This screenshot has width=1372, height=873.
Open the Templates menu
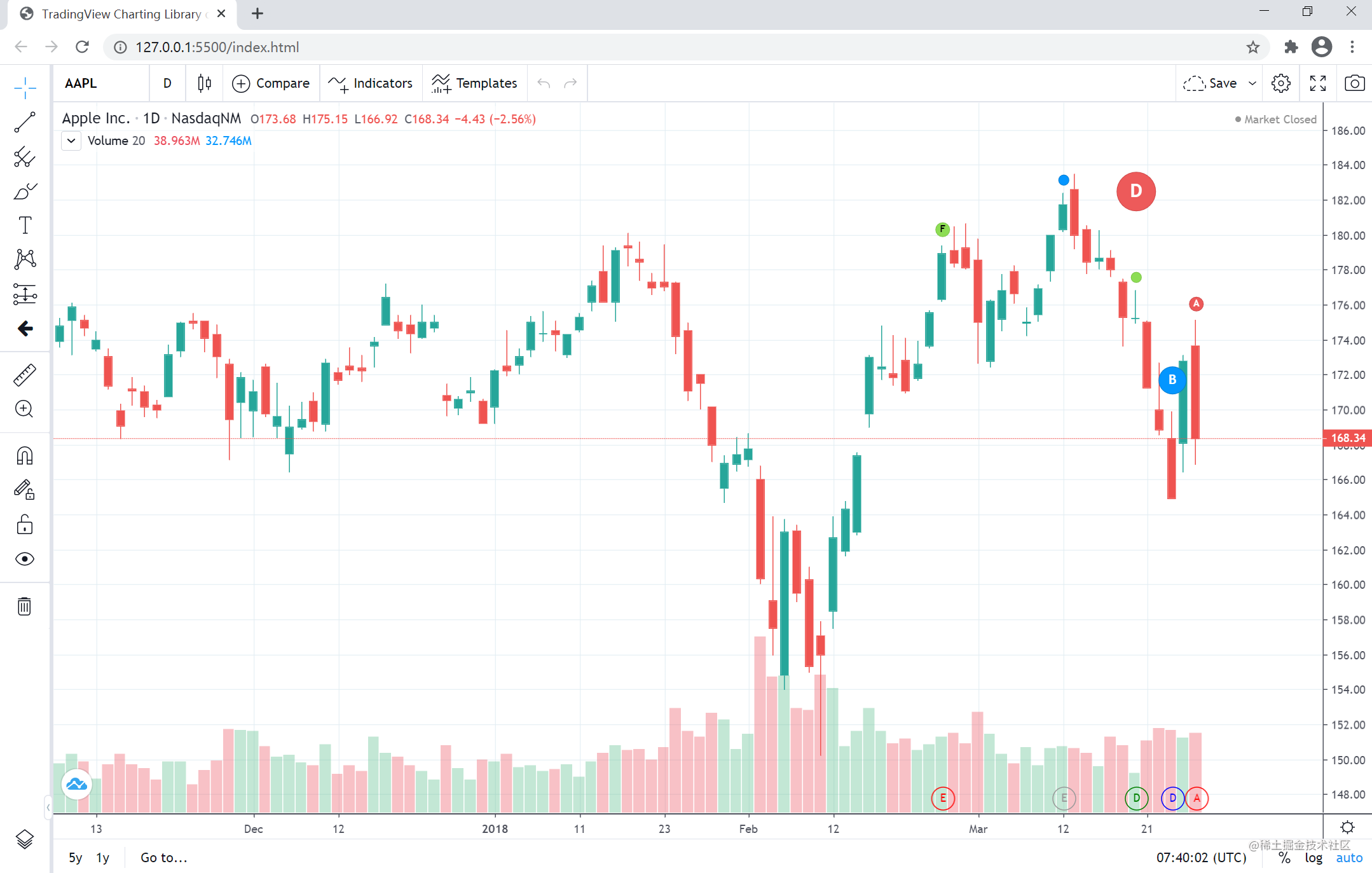(475, 83)
